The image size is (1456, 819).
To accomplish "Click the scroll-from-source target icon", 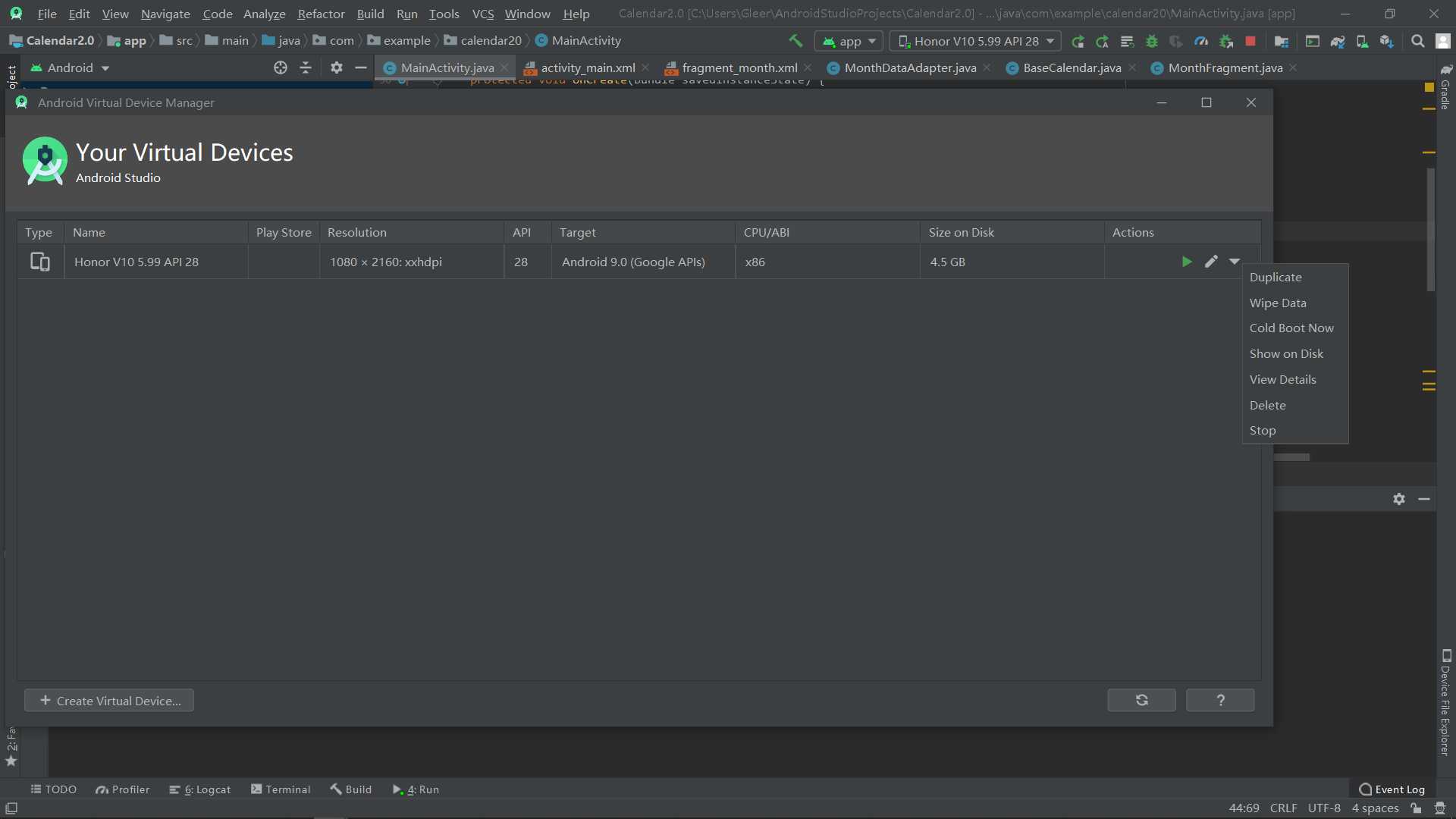I will (x=281, y=67).
